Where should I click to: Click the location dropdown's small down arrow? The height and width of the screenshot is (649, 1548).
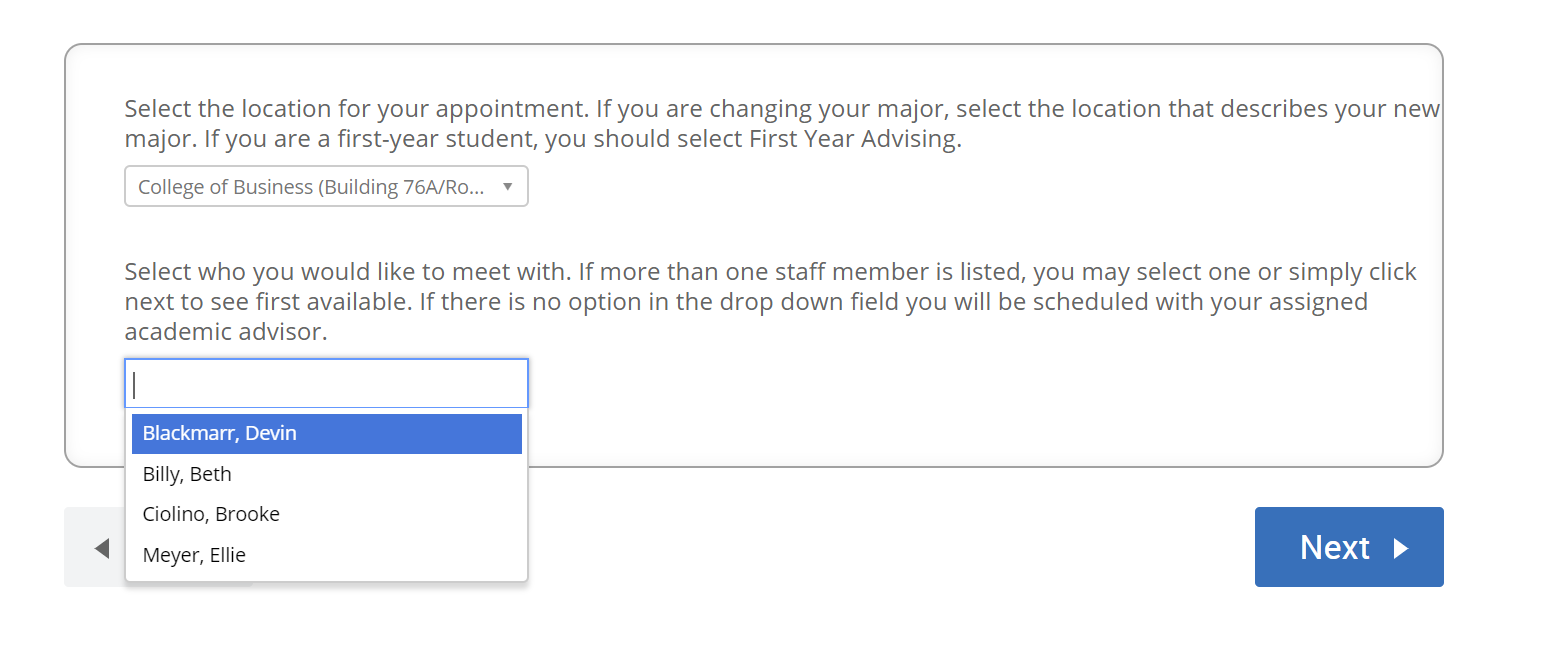point(508,187)
